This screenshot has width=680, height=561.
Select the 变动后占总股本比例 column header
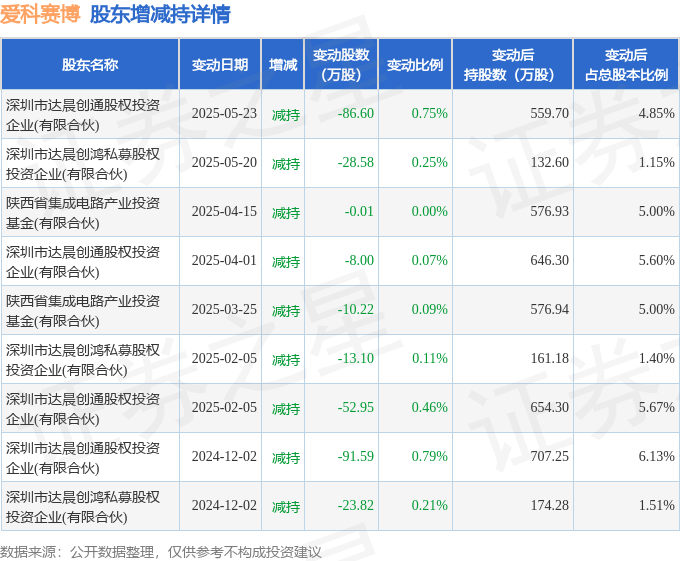[626, 65]
